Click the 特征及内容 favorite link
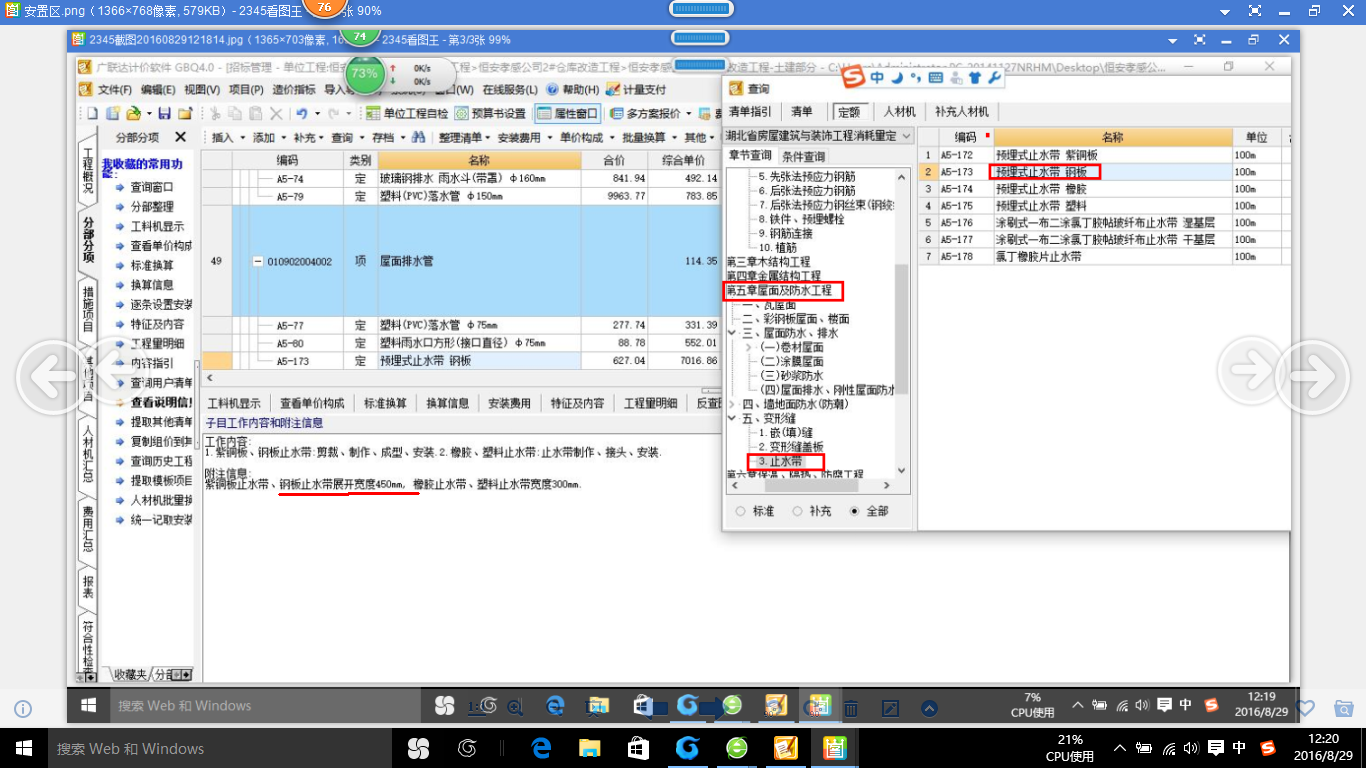The height and width of the screenshot is (768, 1366). pos(158,324)
